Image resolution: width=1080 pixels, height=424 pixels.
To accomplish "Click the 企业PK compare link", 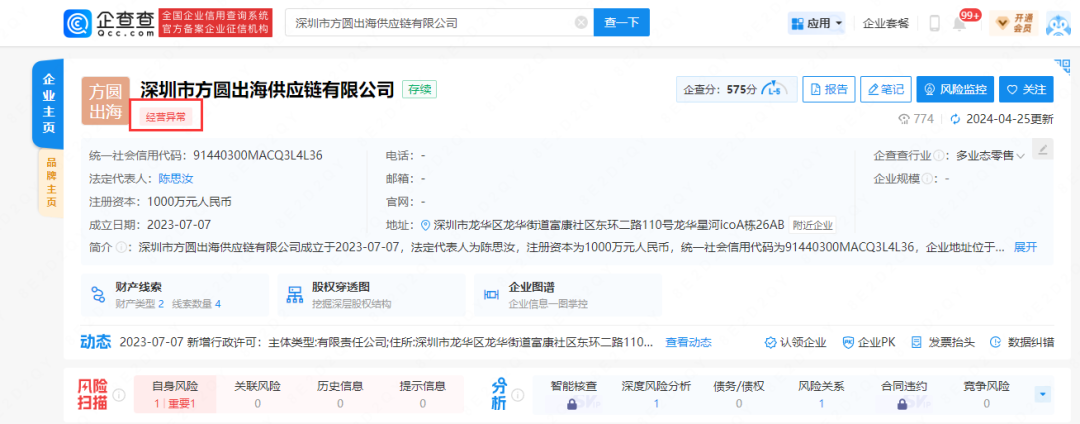I will 869,342.
